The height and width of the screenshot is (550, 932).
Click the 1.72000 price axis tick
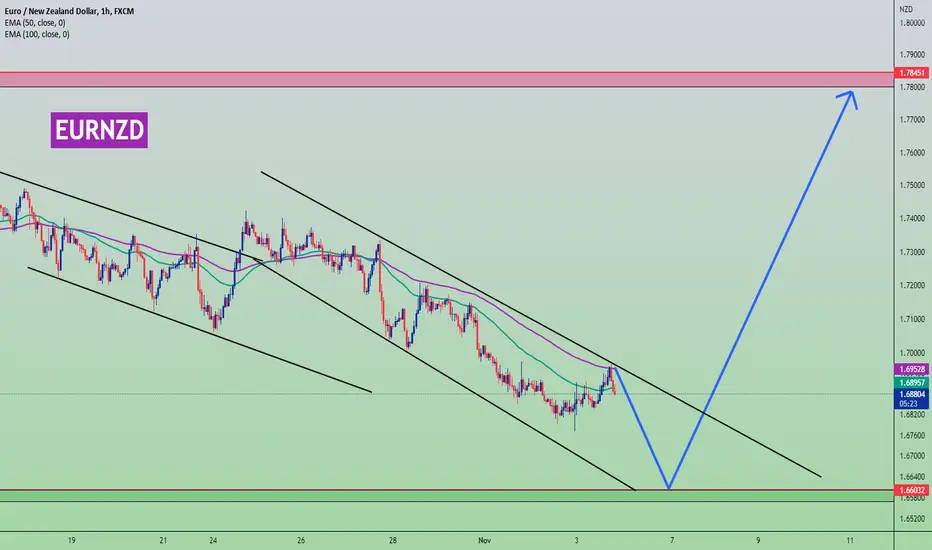[x=912, y=286]
